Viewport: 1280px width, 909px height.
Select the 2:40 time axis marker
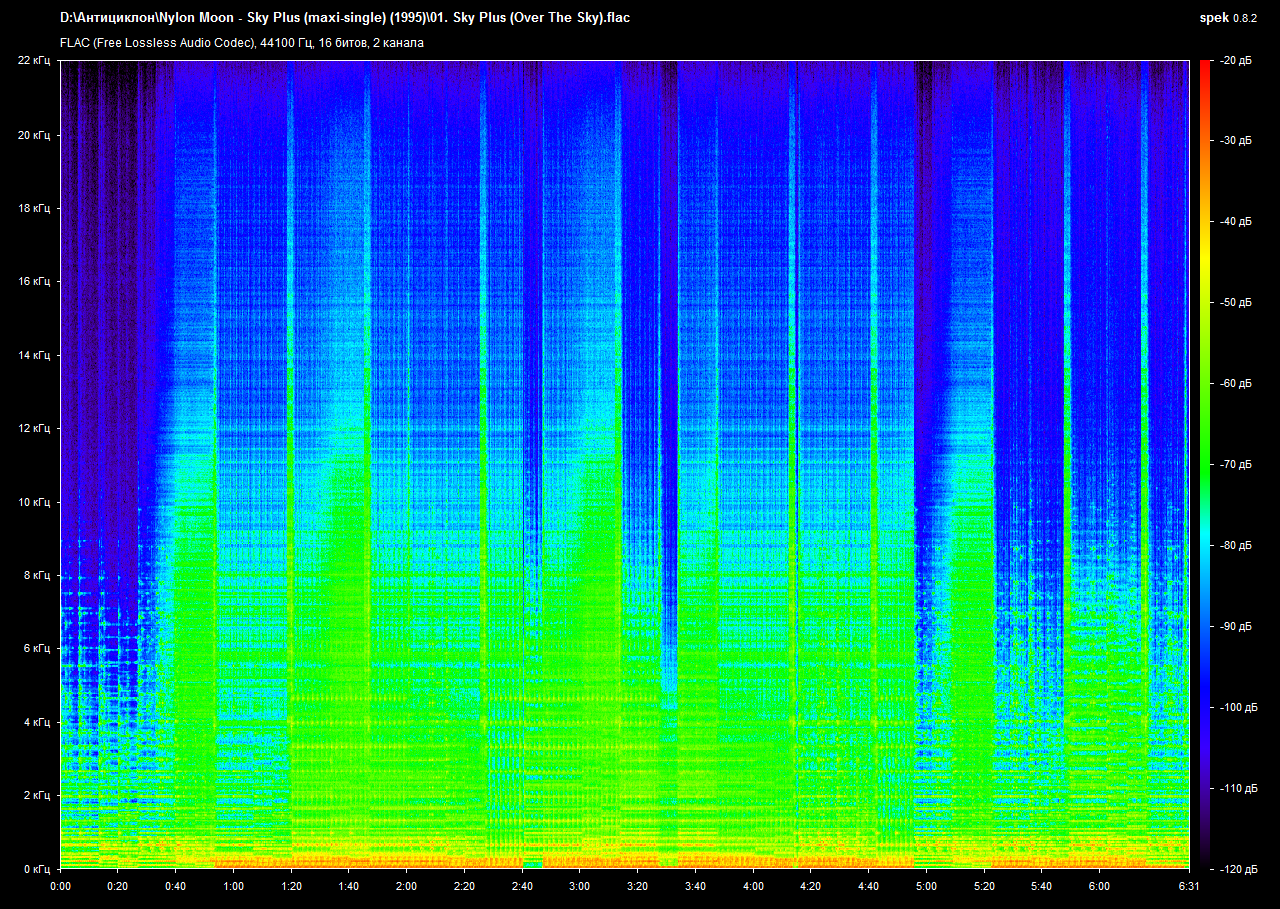click(x=522, y=886)
